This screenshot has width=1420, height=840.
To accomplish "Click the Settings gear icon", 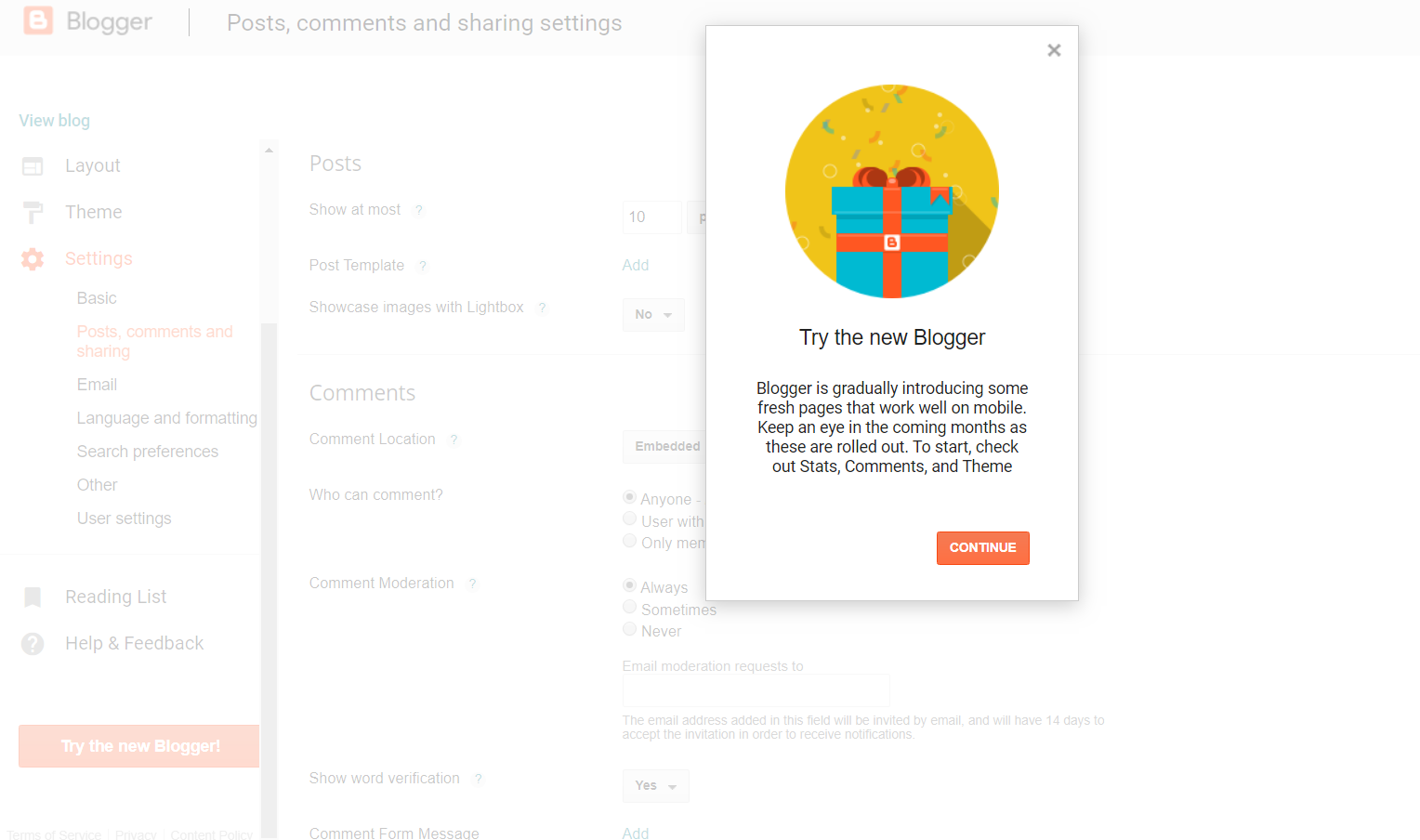I will 33,259.
